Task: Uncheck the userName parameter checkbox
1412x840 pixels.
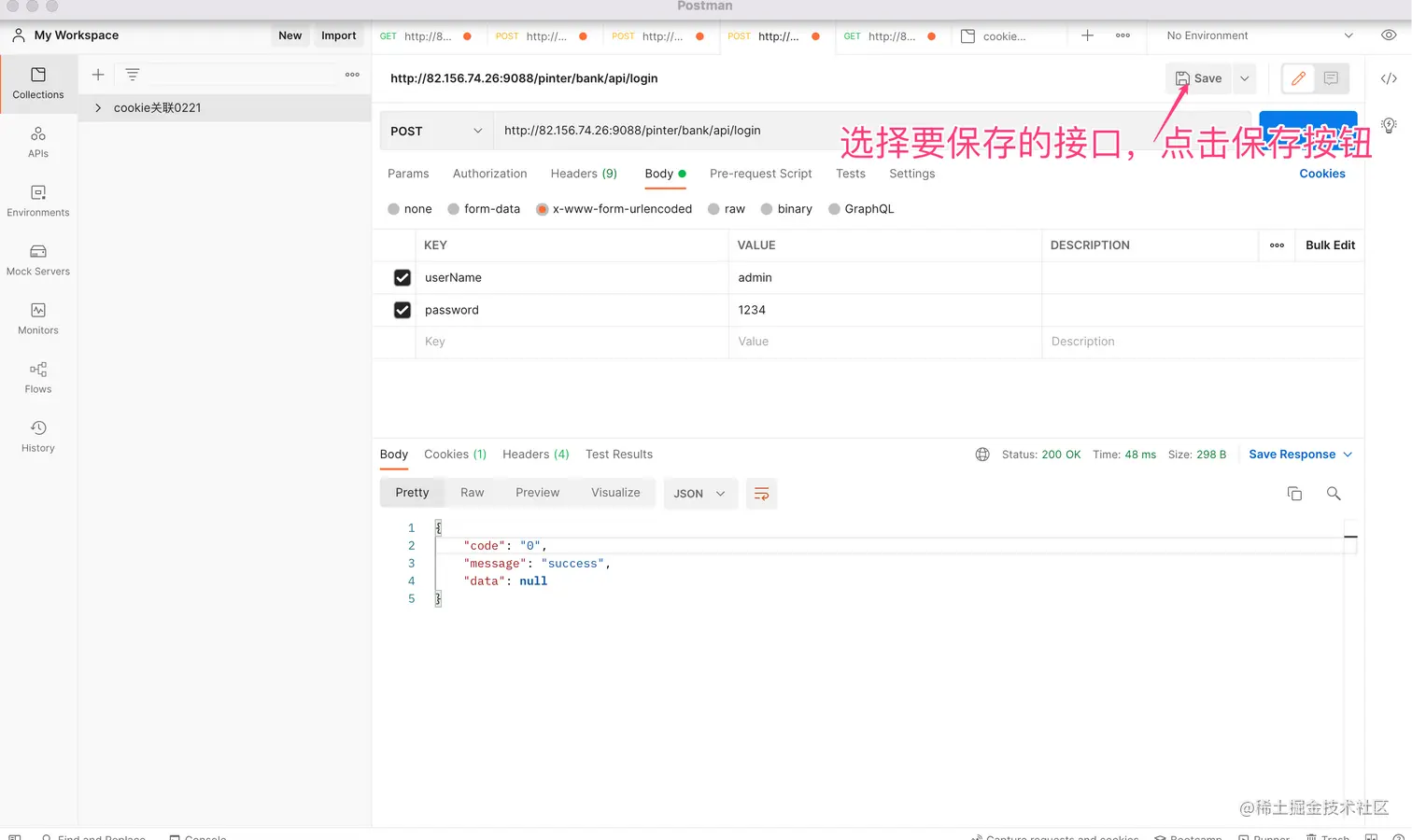Action: tap(402, 278)
